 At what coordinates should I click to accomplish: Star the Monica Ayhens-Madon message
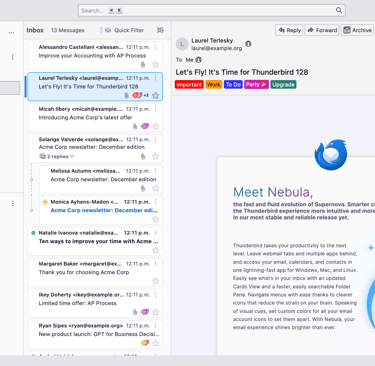click(x=155, y=219)
